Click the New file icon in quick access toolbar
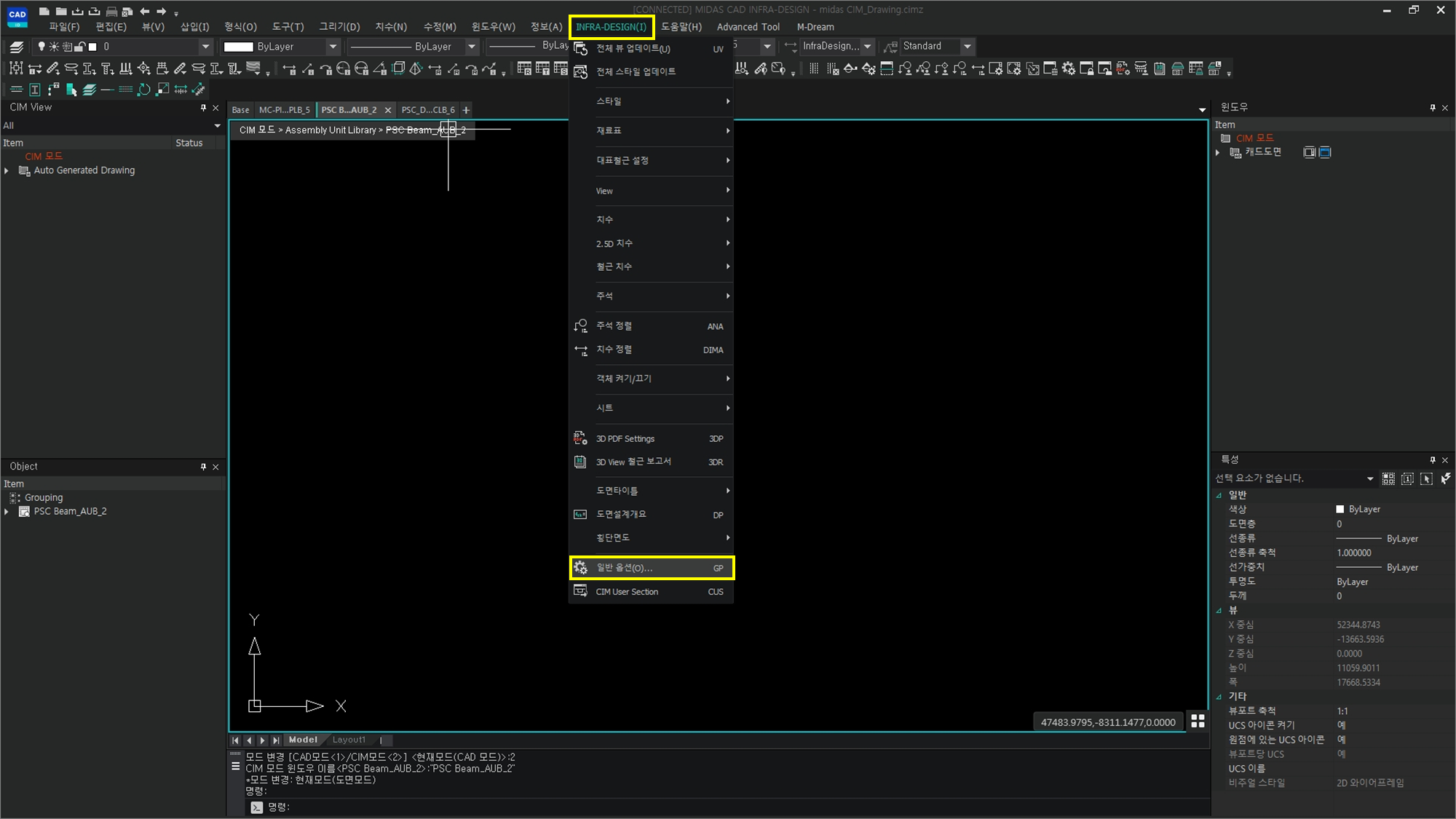Screen dimensions: 1456x819 coord(44,11)
